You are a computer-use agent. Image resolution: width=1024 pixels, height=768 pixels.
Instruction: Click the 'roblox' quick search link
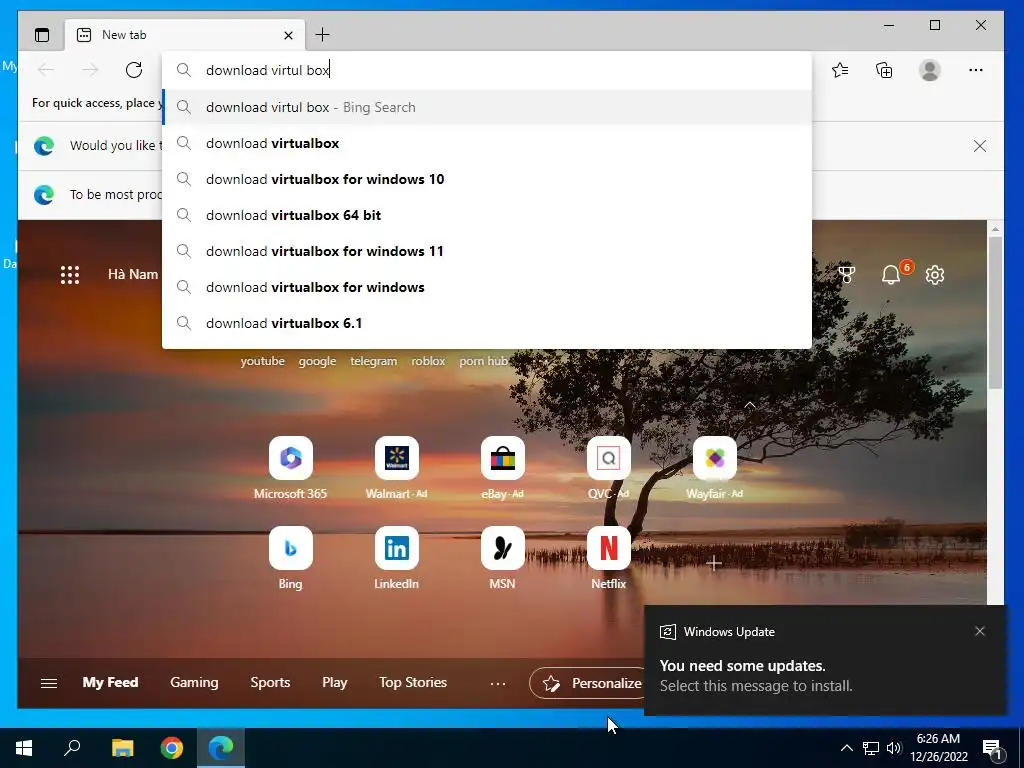click(428, 361)
